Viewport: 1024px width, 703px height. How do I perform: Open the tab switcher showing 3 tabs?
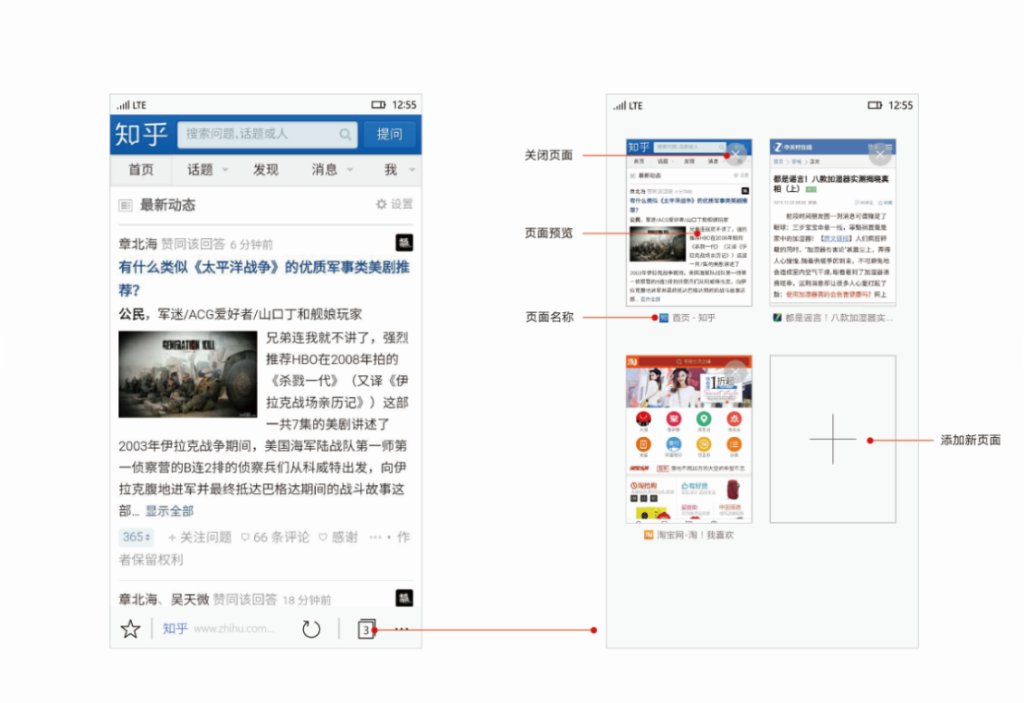[x=367, y=629]
